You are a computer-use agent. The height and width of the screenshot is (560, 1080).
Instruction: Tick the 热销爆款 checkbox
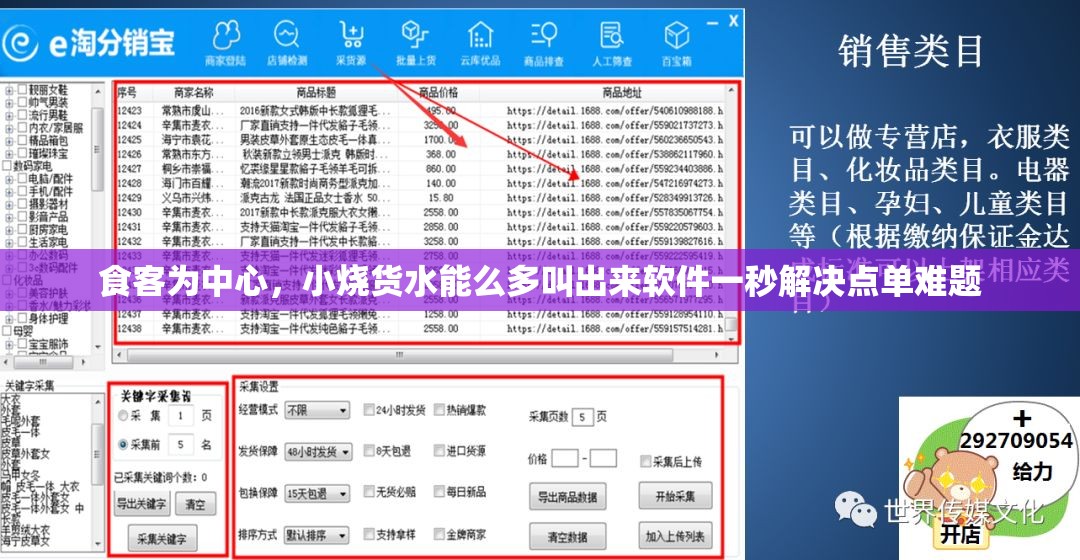(x=439, y=410)
